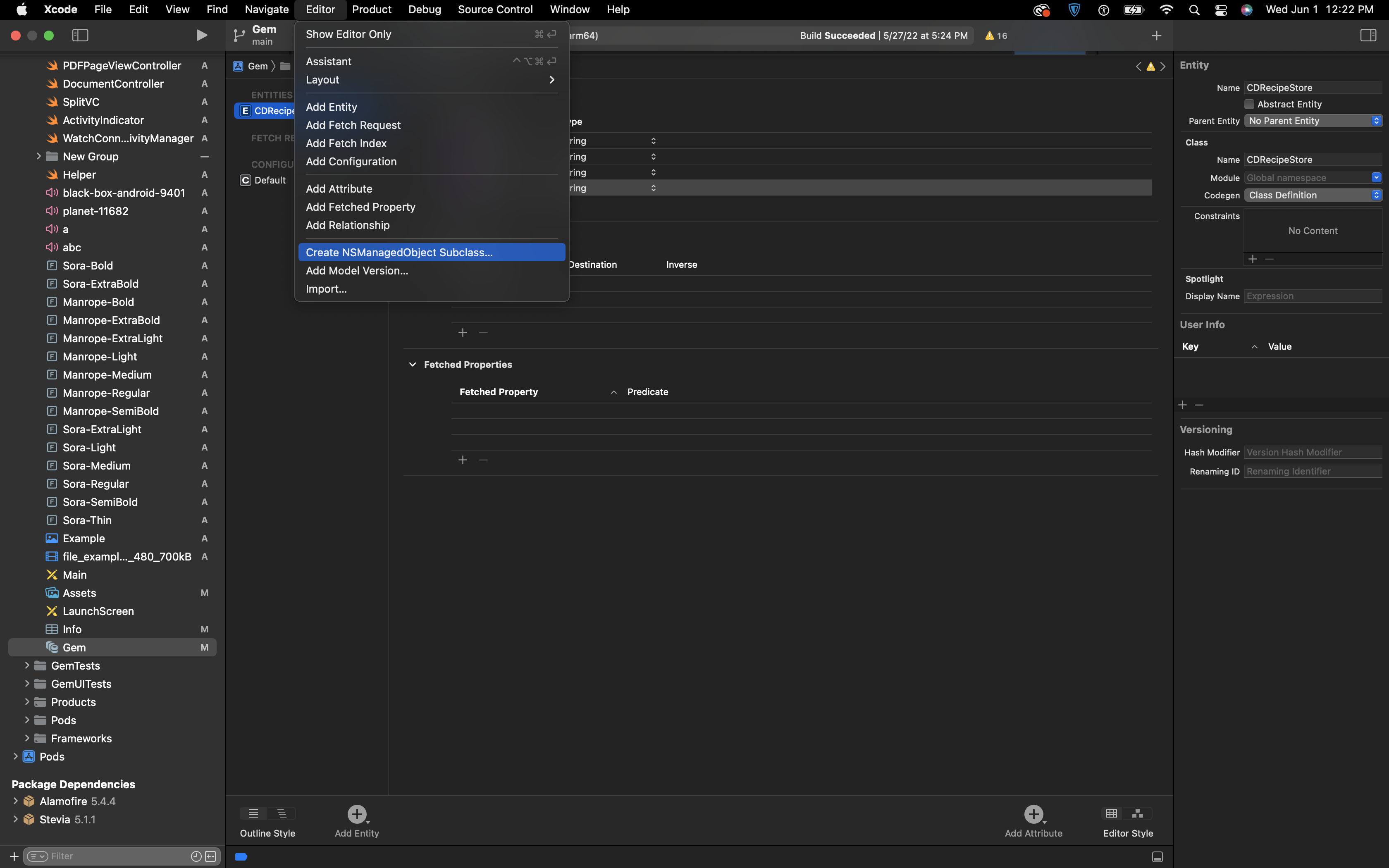Expand the Products folder
This screenshot has height=868, width=1389.
(x=27, y=702)
